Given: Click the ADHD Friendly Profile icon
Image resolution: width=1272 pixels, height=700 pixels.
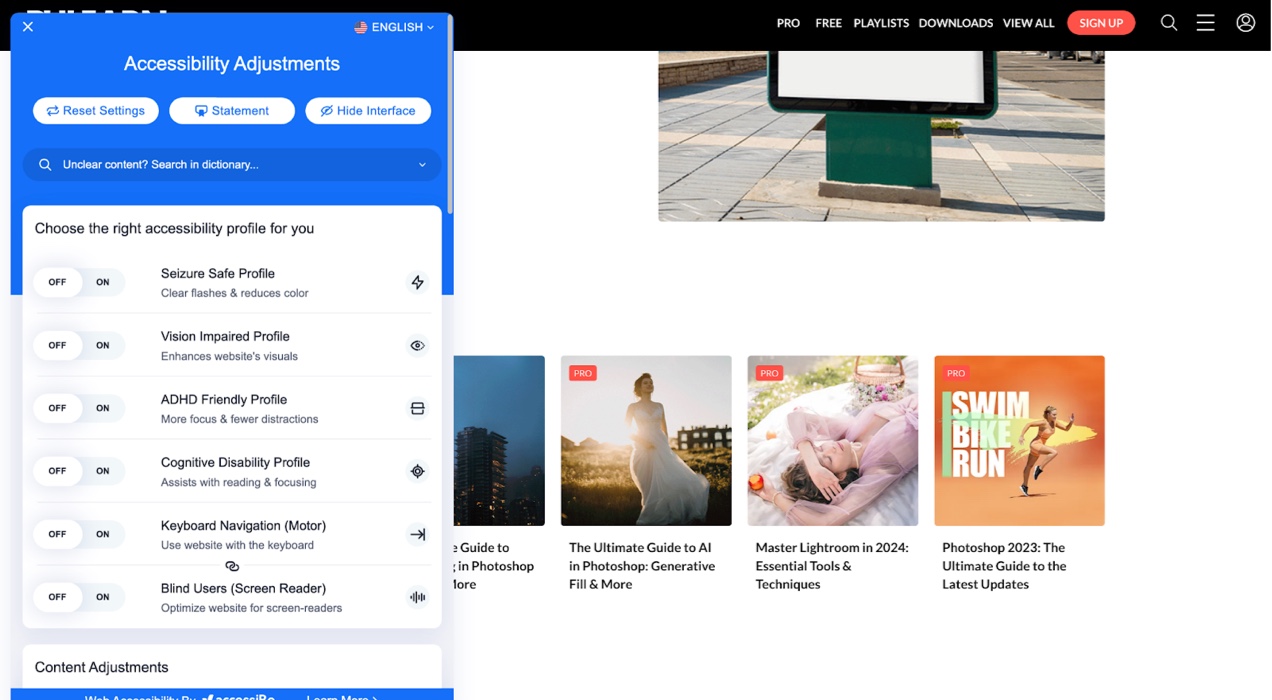Looking at the screenshot, I should coord(418,408).
